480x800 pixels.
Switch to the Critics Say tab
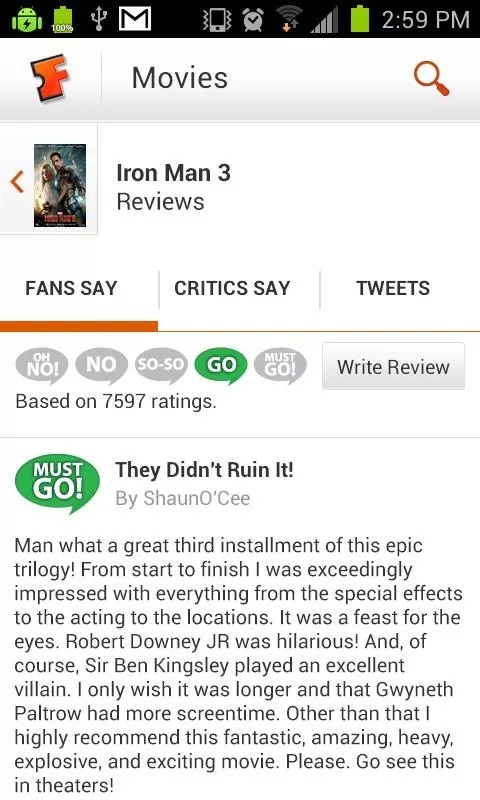click(x=232, y=288)
